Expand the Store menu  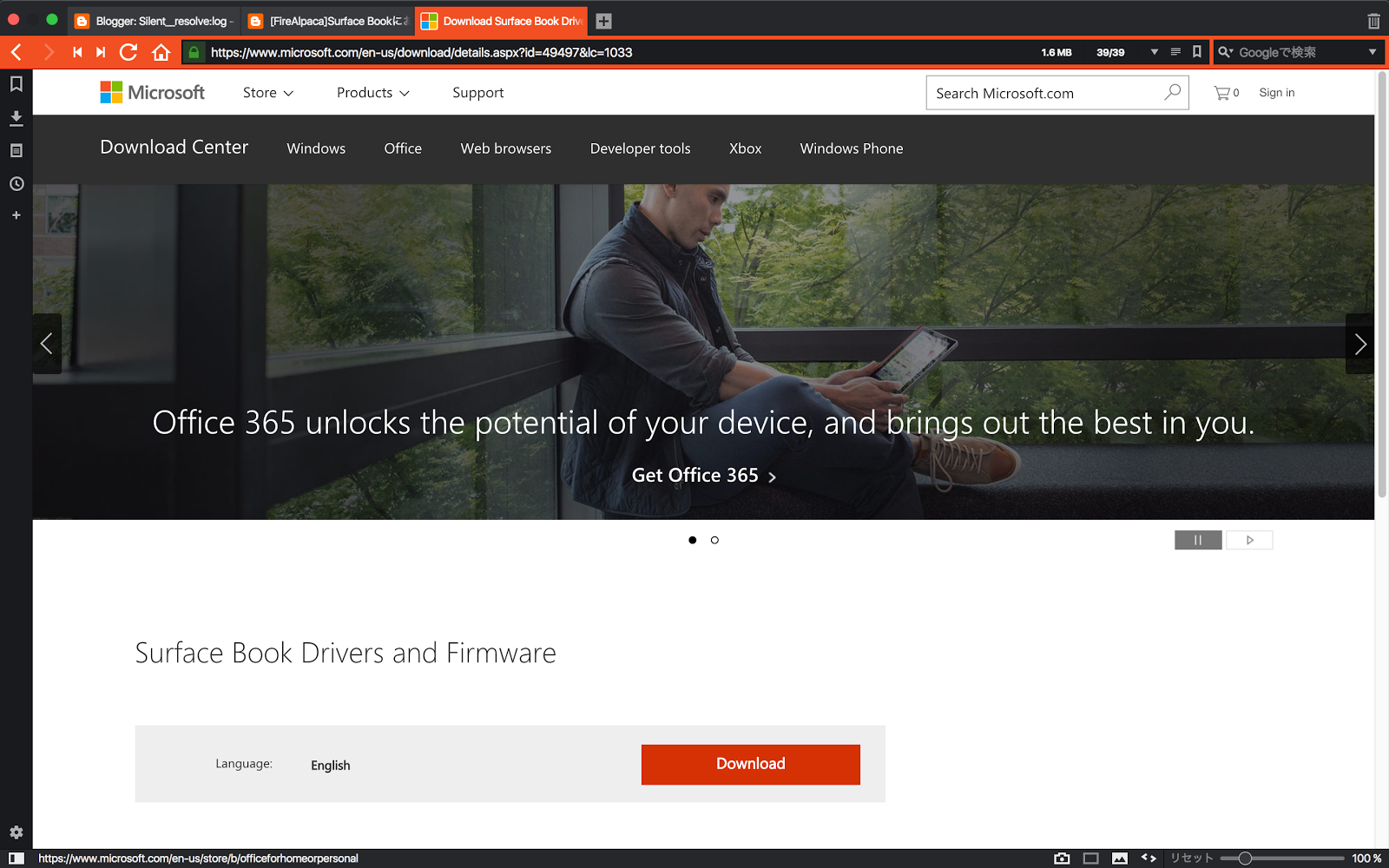click(268, 93)
